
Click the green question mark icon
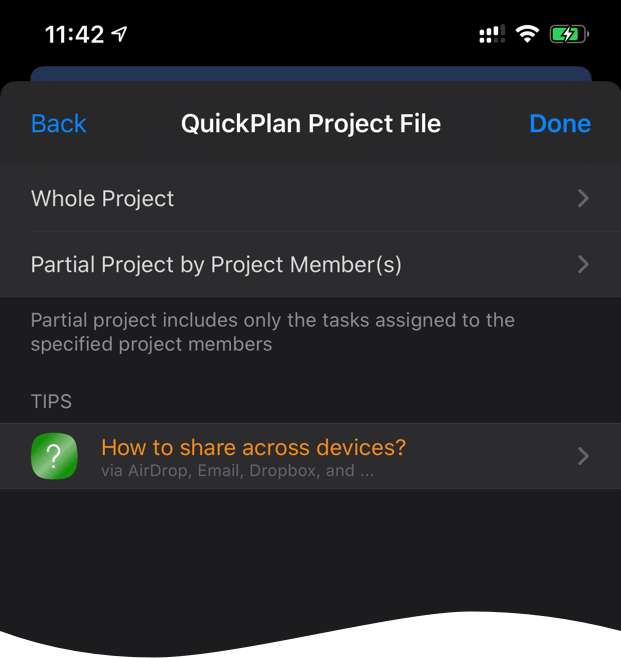[x=54, y=456]
